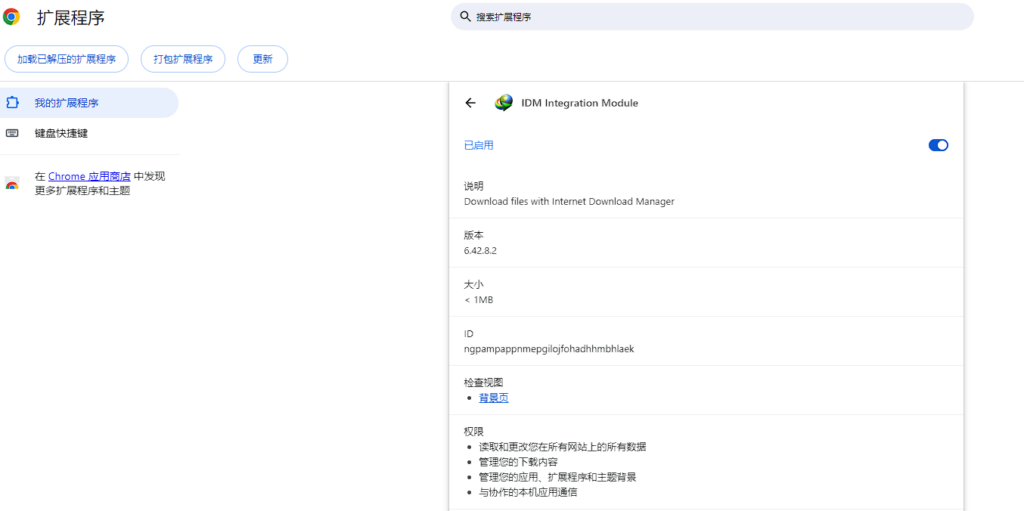This screenshot has width=1024, height=511.
Task: Click the puzzle icon beside 我的扩展程序
Action: click(x=12, y=103)
